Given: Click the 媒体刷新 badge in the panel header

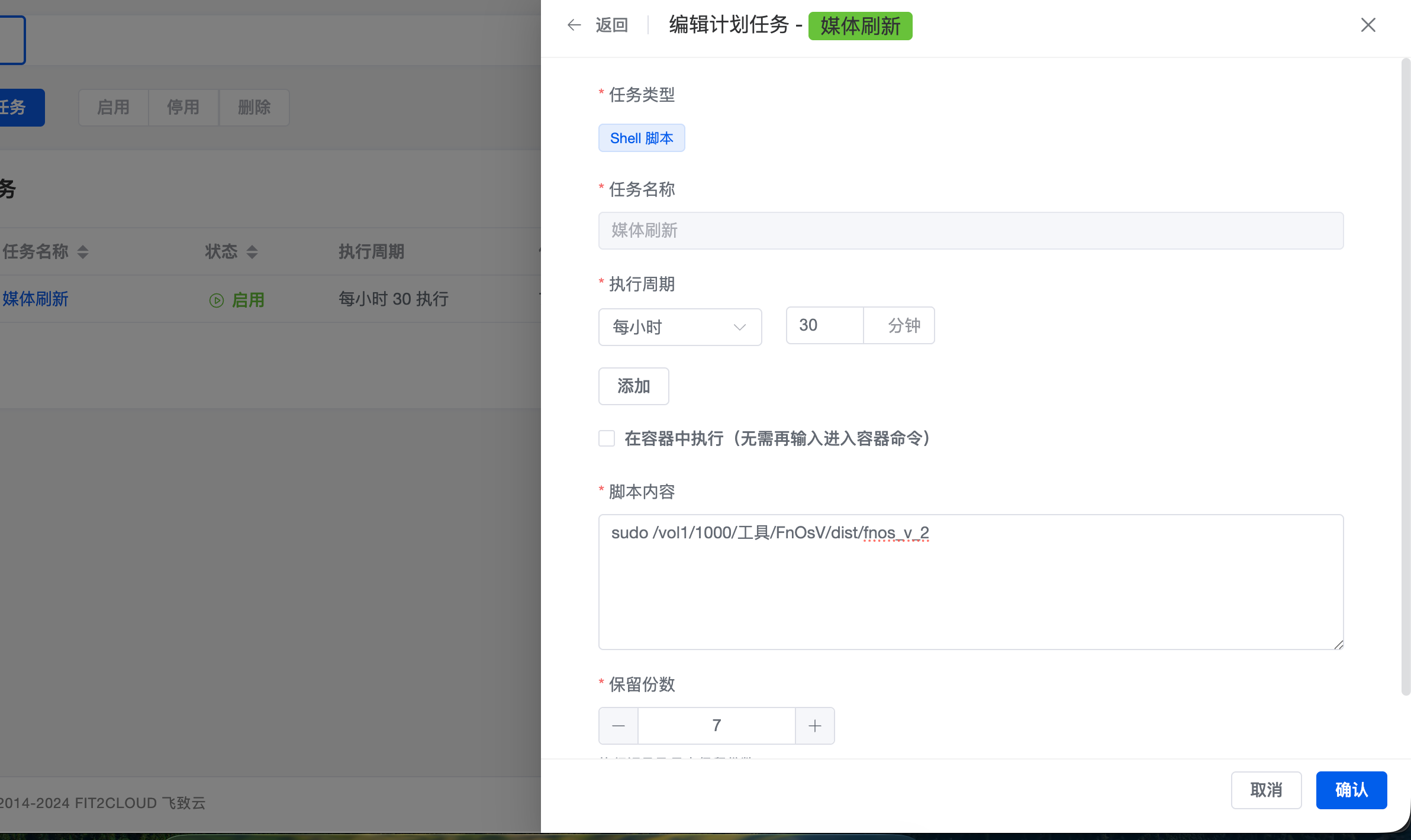Looking at the screenshot, I should click(859, 26).
